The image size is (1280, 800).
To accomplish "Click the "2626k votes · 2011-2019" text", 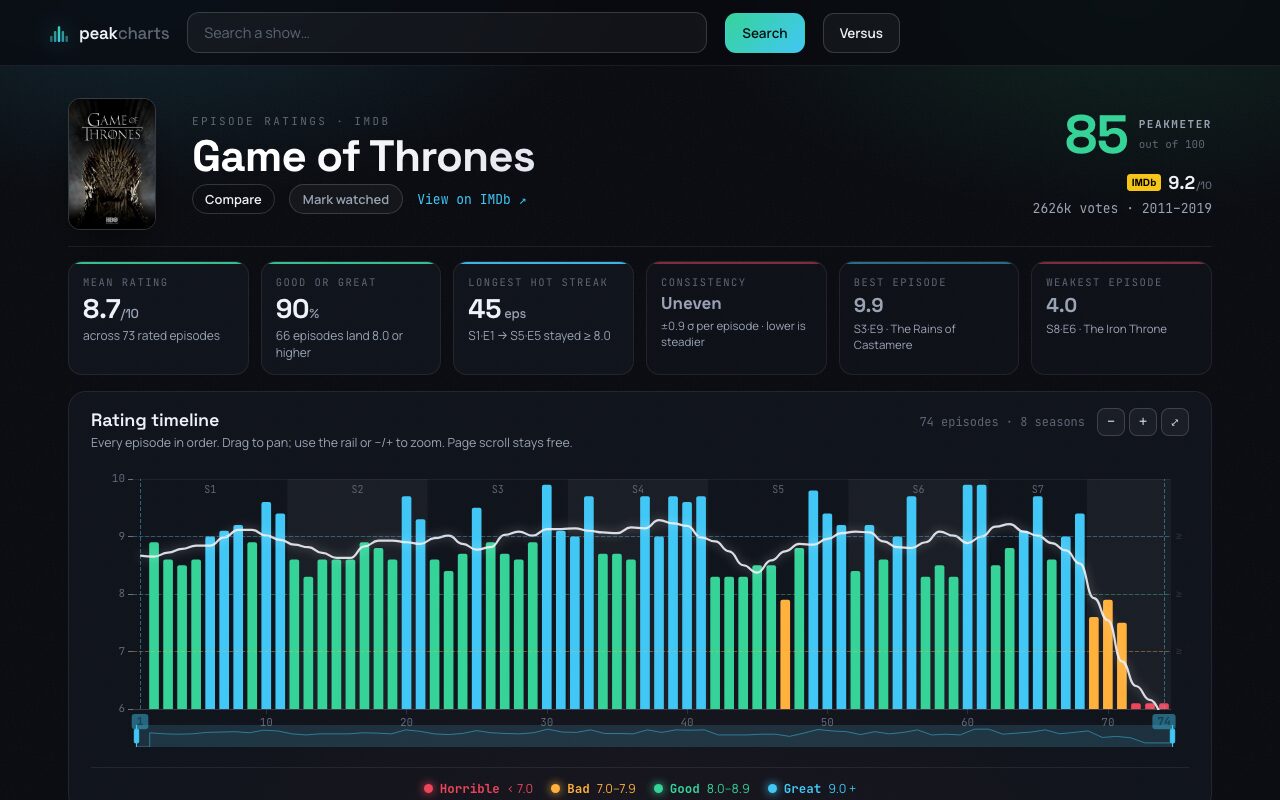I will coord(1122,209).
